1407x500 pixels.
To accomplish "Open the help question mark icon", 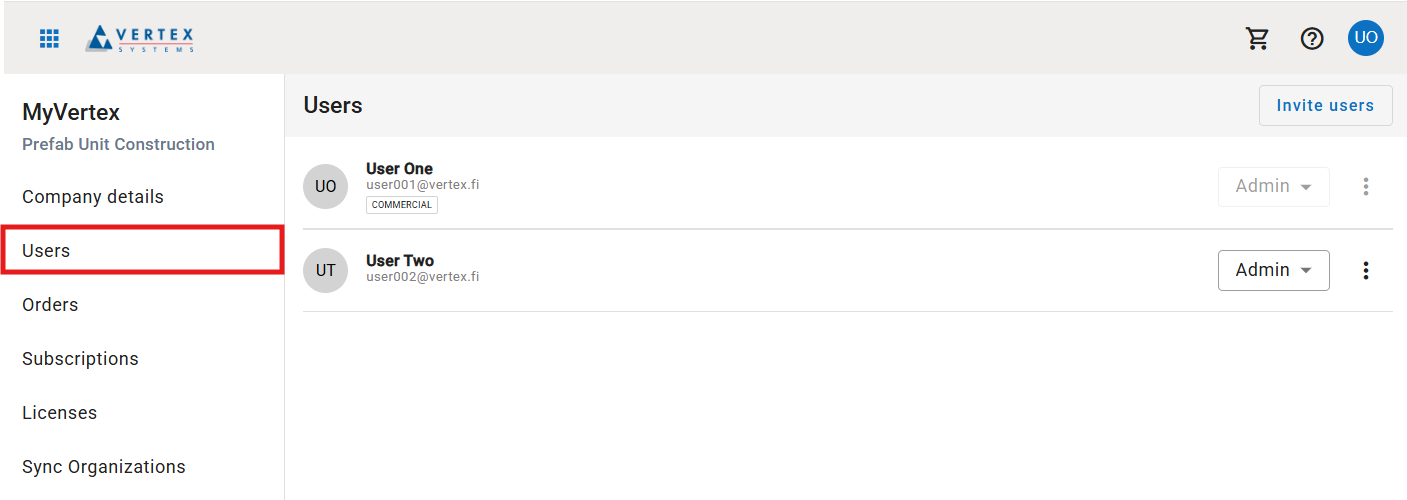I will [1311, 39].
